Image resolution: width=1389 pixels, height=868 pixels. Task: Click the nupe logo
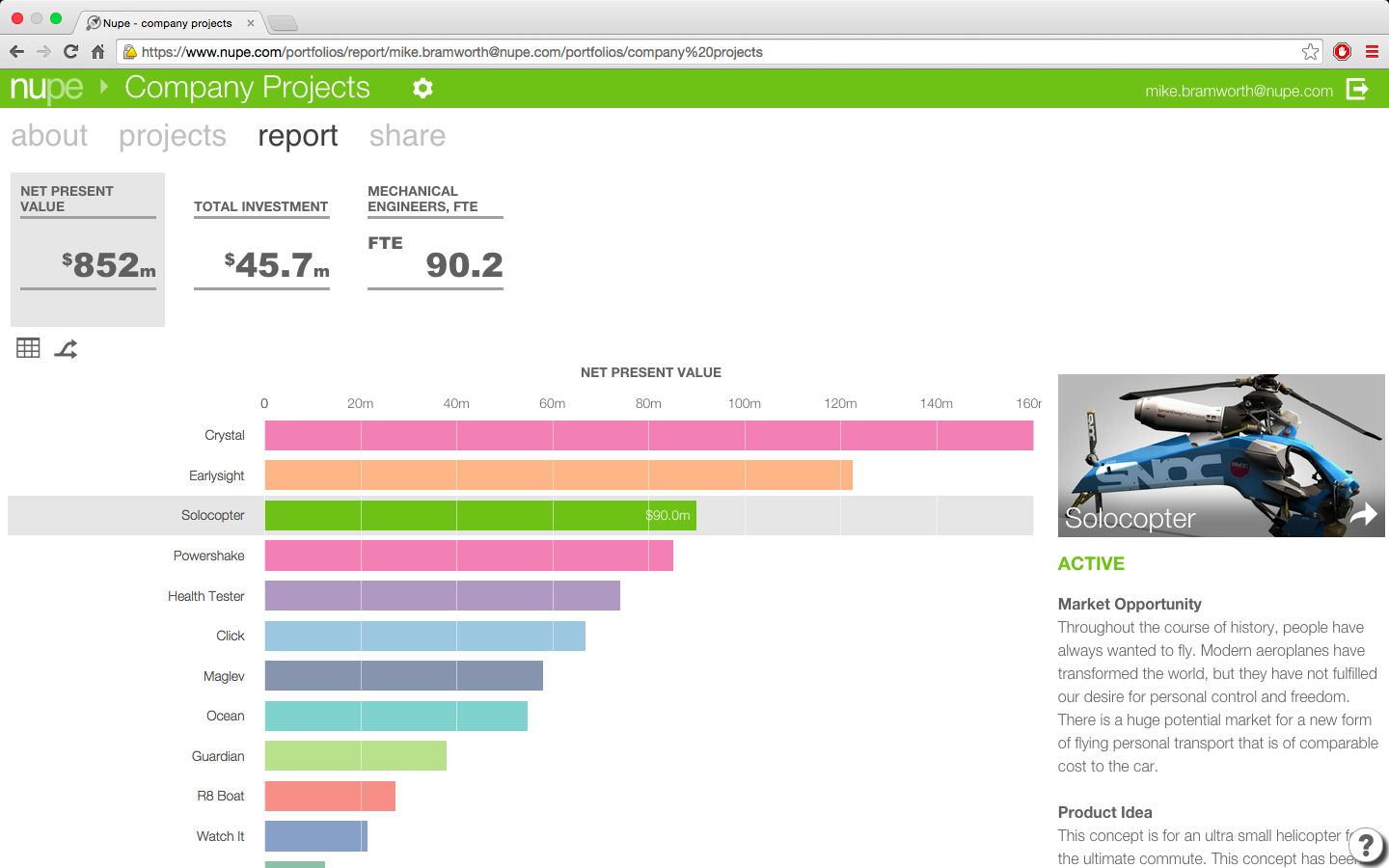pos(46,89)
